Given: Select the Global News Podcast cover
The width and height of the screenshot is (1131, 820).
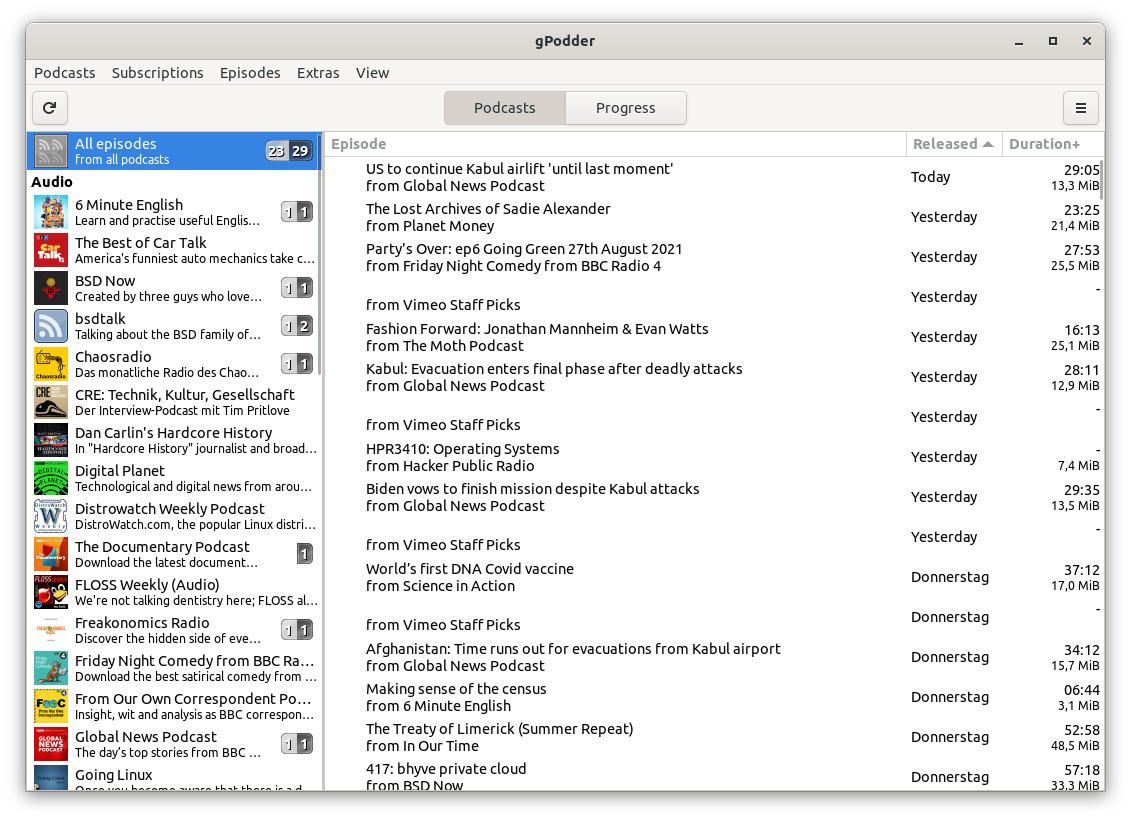Looking at the screenshot, I should [51, 744].
